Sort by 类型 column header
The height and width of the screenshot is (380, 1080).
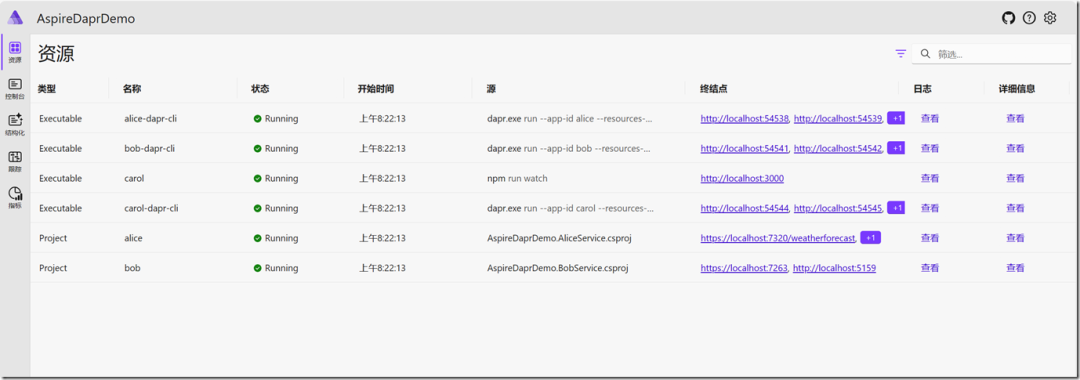click(47, 89)
